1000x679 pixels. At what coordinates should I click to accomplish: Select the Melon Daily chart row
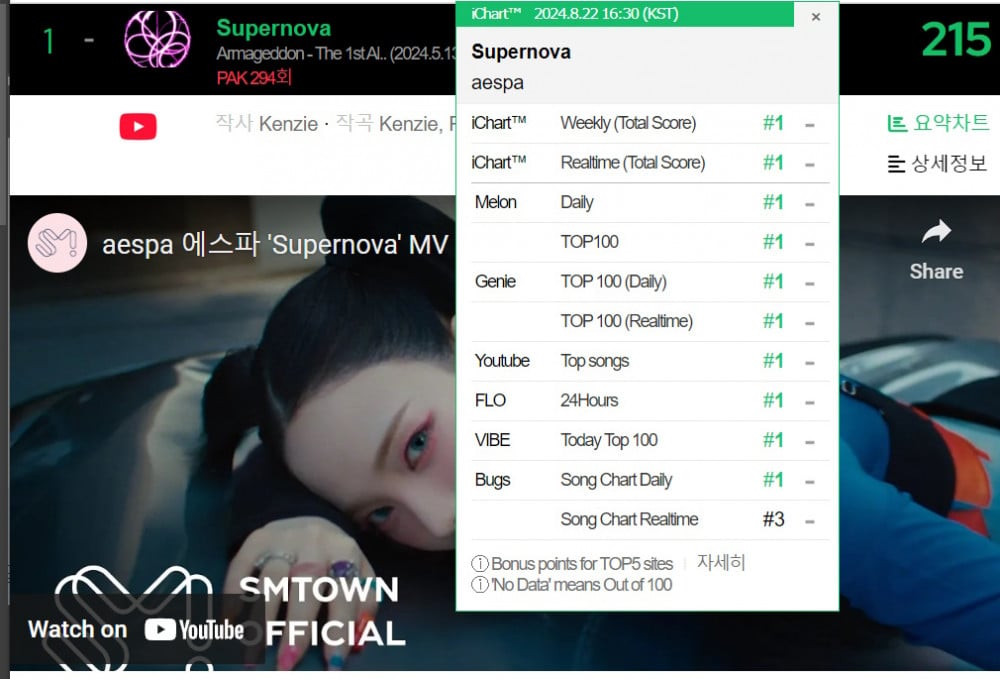click(650, 203)
